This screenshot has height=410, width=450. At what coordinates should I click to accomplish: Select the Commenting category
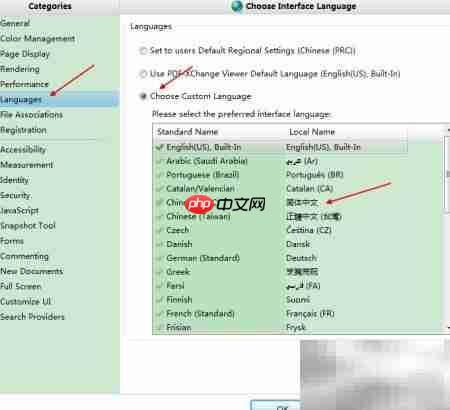[x=24, y=256]
